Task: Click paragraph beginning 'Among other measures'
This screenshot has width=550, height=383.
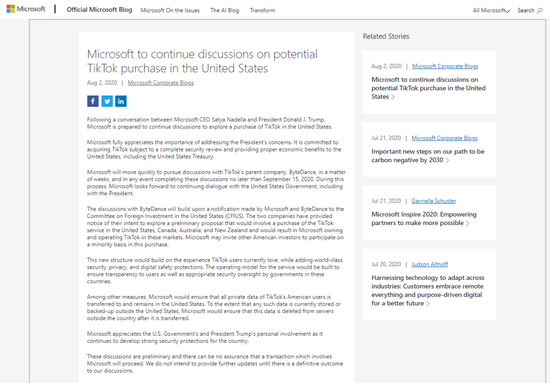Action: [x=214, y=308]
